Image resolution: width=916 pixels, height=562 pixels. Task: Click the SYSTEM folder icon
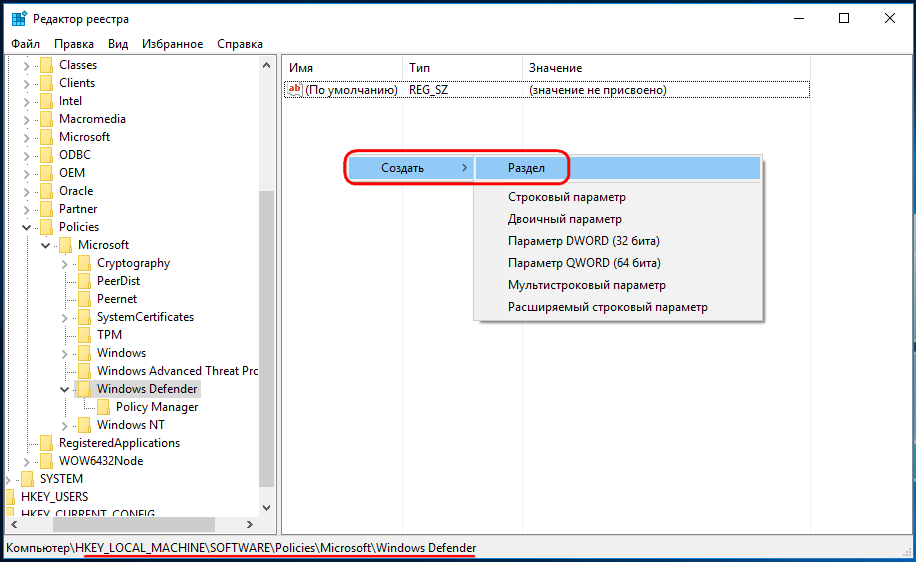pyautogui.click(x=27, y=479)
